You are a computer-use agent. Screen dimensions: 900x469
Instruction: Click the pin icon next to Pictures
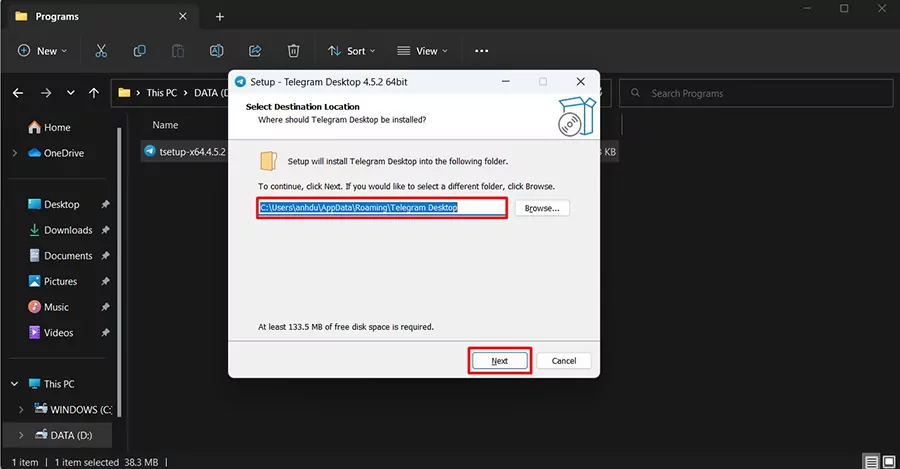[x=106, y=281]
